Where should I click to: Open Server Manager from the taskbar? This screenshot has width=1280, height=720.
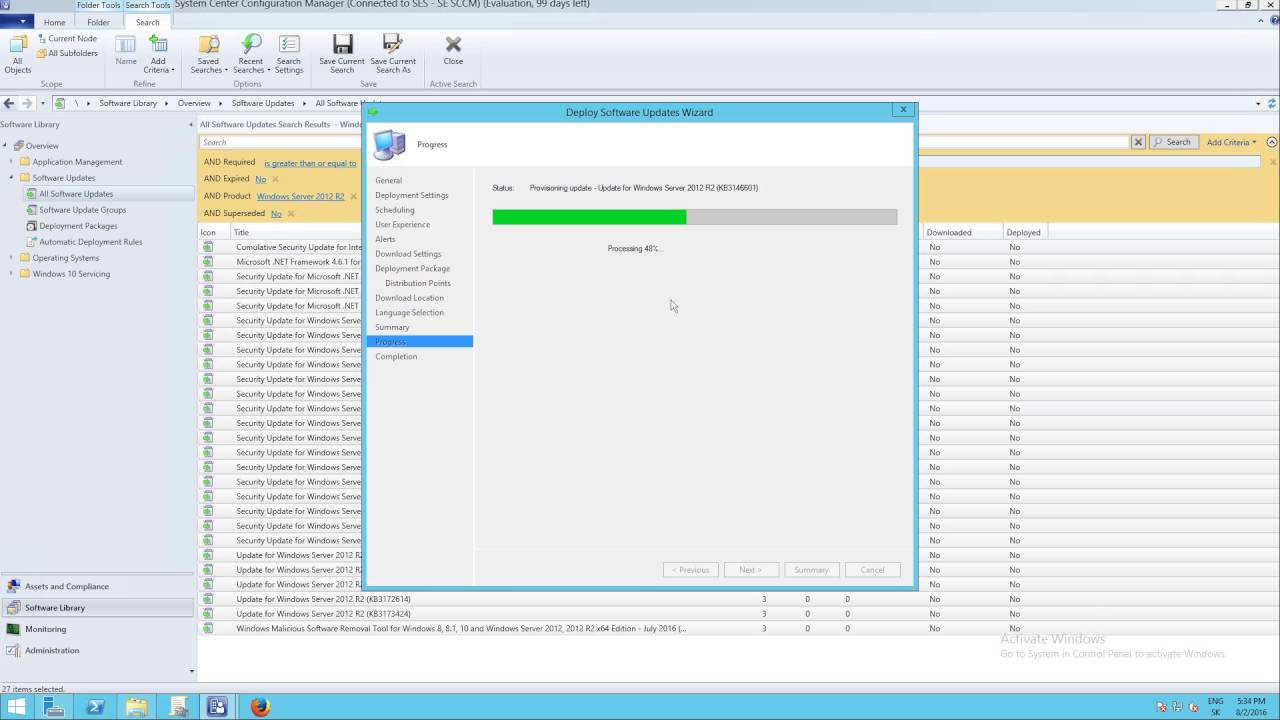tap(54, 707)
